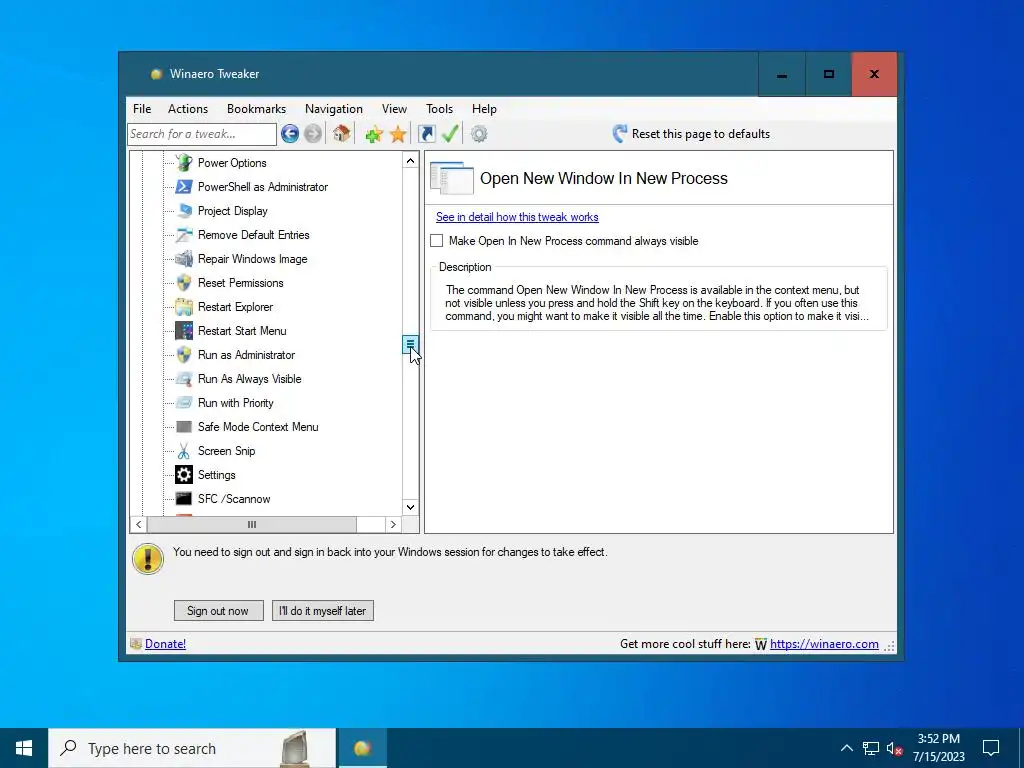Click the Screen Snip scissors icon

[x=184, y=451]
